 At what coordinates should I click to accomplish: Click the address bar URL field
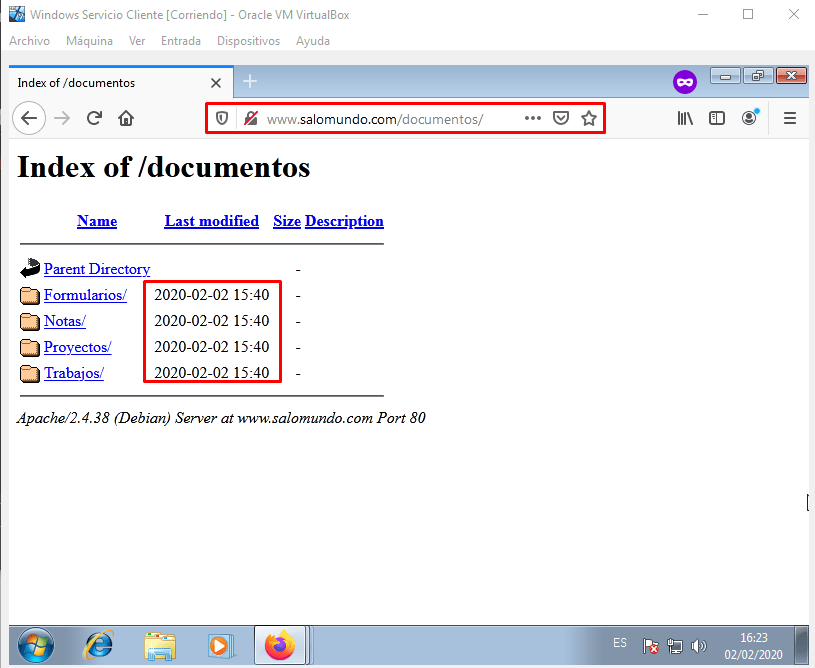point(390,119)
